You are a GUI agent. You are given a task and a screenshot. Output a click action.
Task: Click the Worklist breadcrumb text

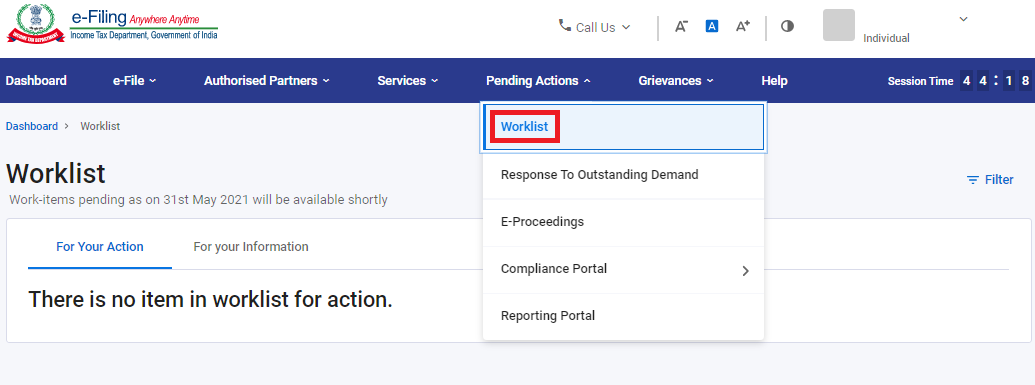(x=100, y=126)
